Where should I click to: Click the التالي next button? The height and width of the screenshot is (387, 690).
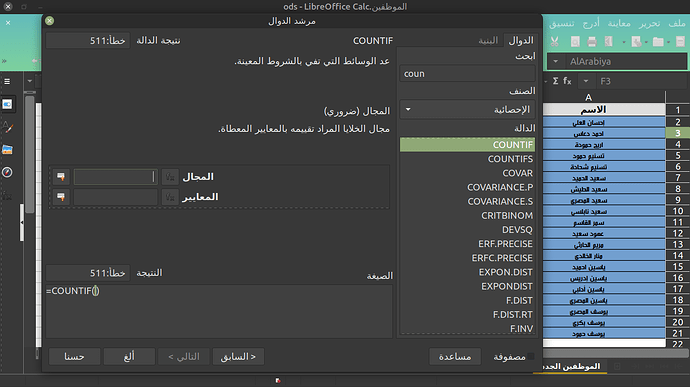click(x=184, y=357)
